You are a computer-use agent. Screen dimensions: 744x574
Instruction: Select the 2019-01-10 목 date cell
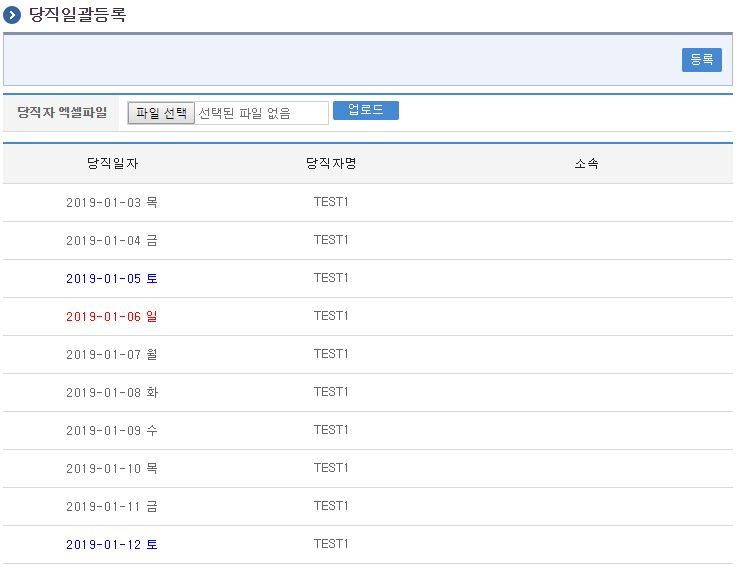(112, 468)
